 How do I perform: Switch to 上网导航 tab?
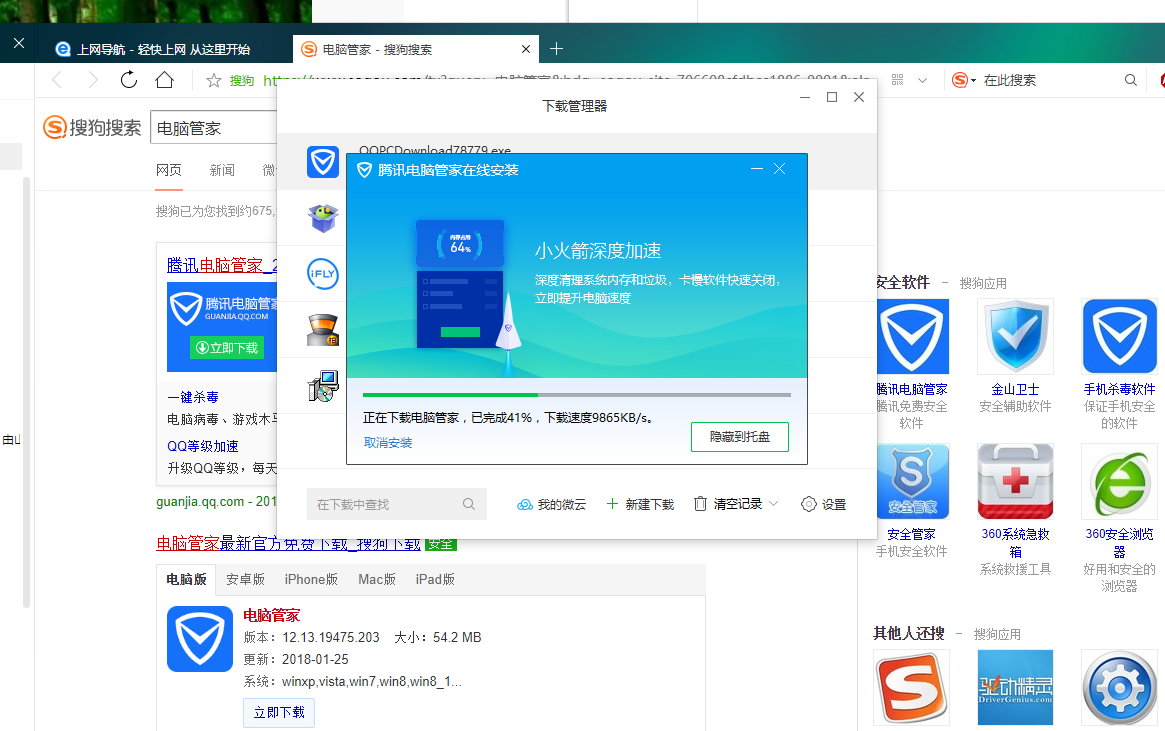pos(163,49)
